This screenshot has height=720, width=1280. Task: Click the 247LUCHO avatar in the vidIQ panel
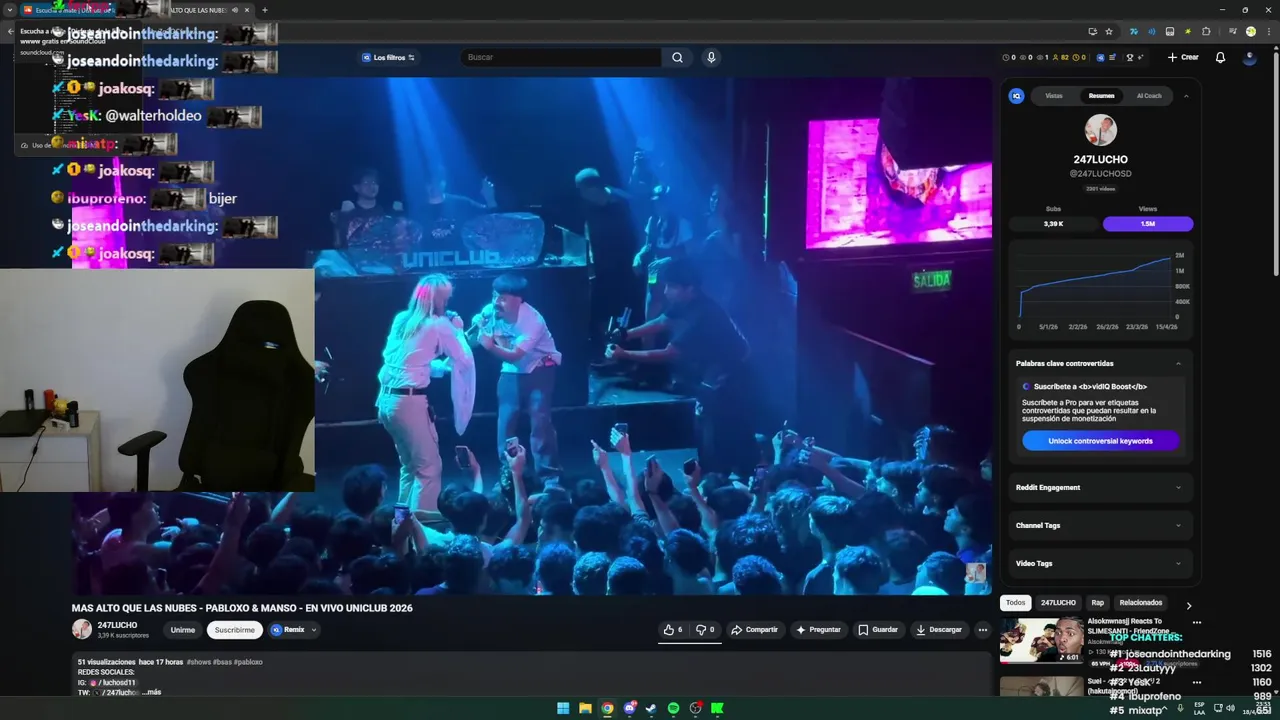1101,130
